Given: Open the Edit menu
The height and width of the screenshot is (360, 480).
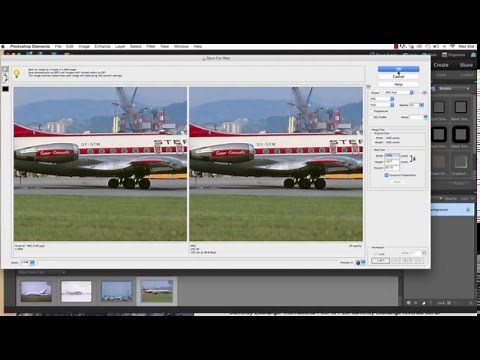Looking at the screenshot, I should pyautogui.click(x=70, y=46).
